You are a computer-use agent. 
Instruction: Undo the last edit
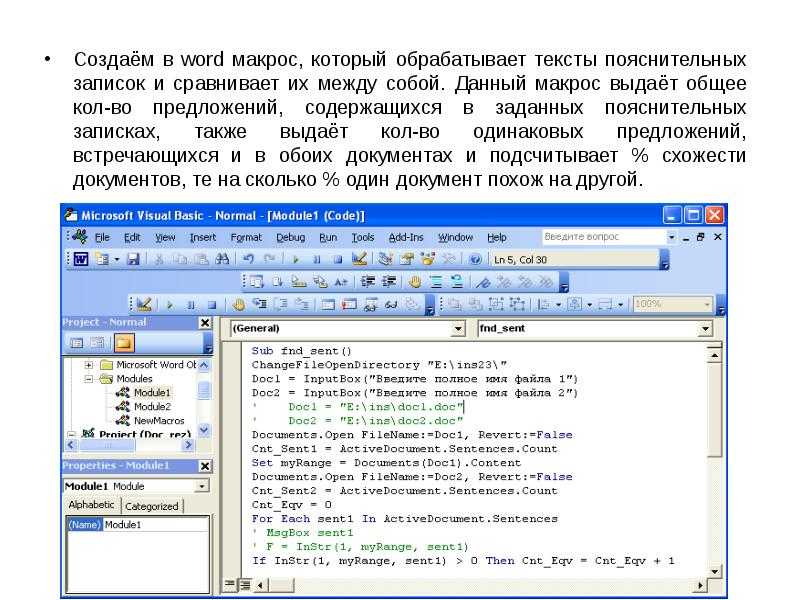point(248,259)
